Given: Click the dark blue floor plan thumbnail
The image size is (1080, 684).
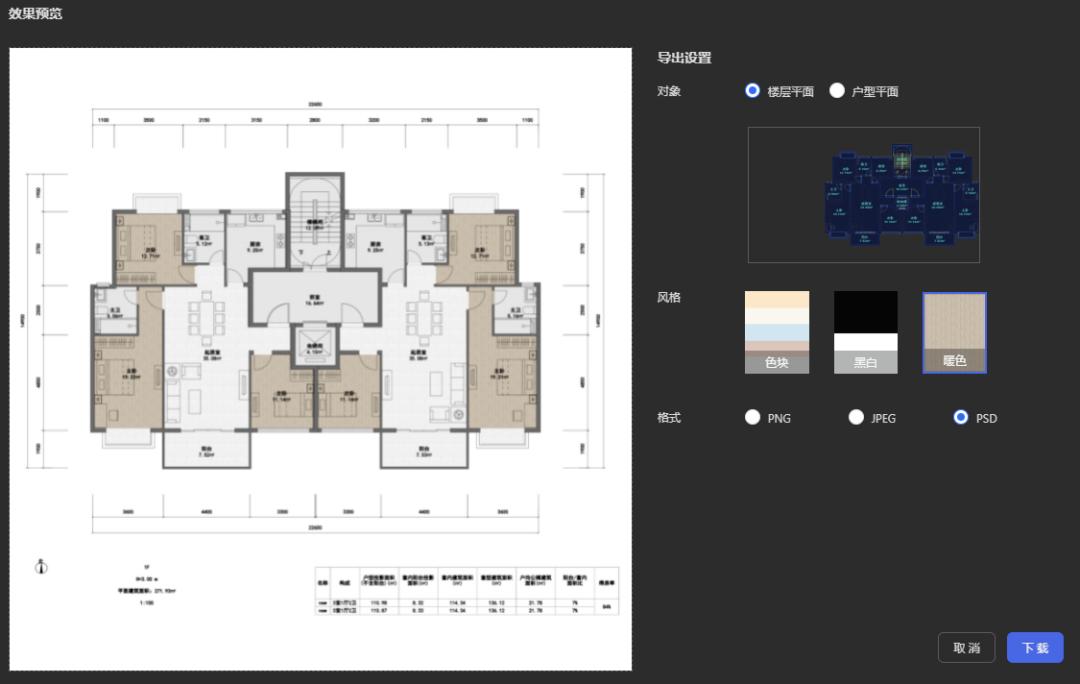Looking at the screenshot, I should click(864, 195).
